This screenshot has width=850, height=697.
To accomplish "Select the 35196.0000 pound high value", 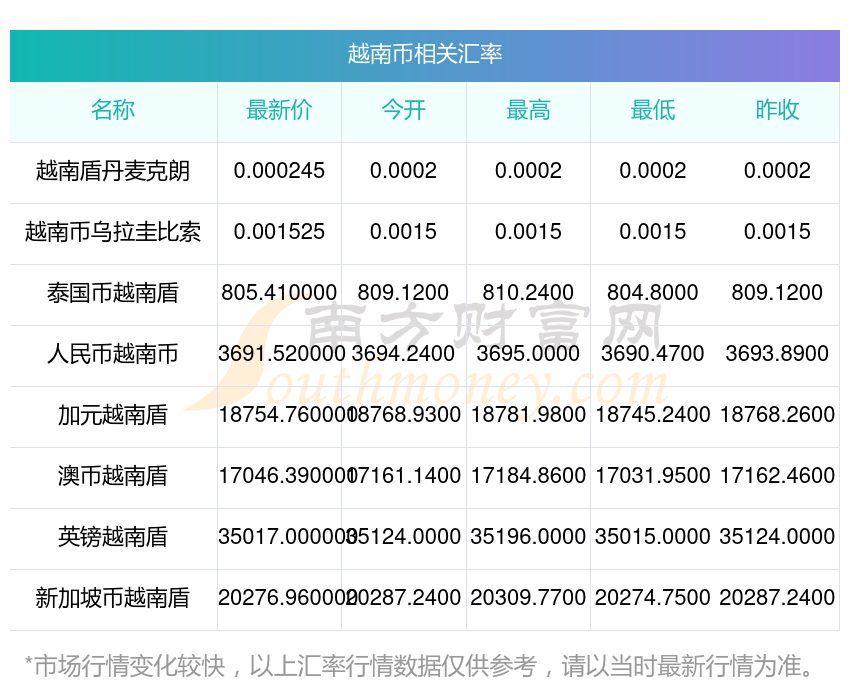I will pos(528,537).
